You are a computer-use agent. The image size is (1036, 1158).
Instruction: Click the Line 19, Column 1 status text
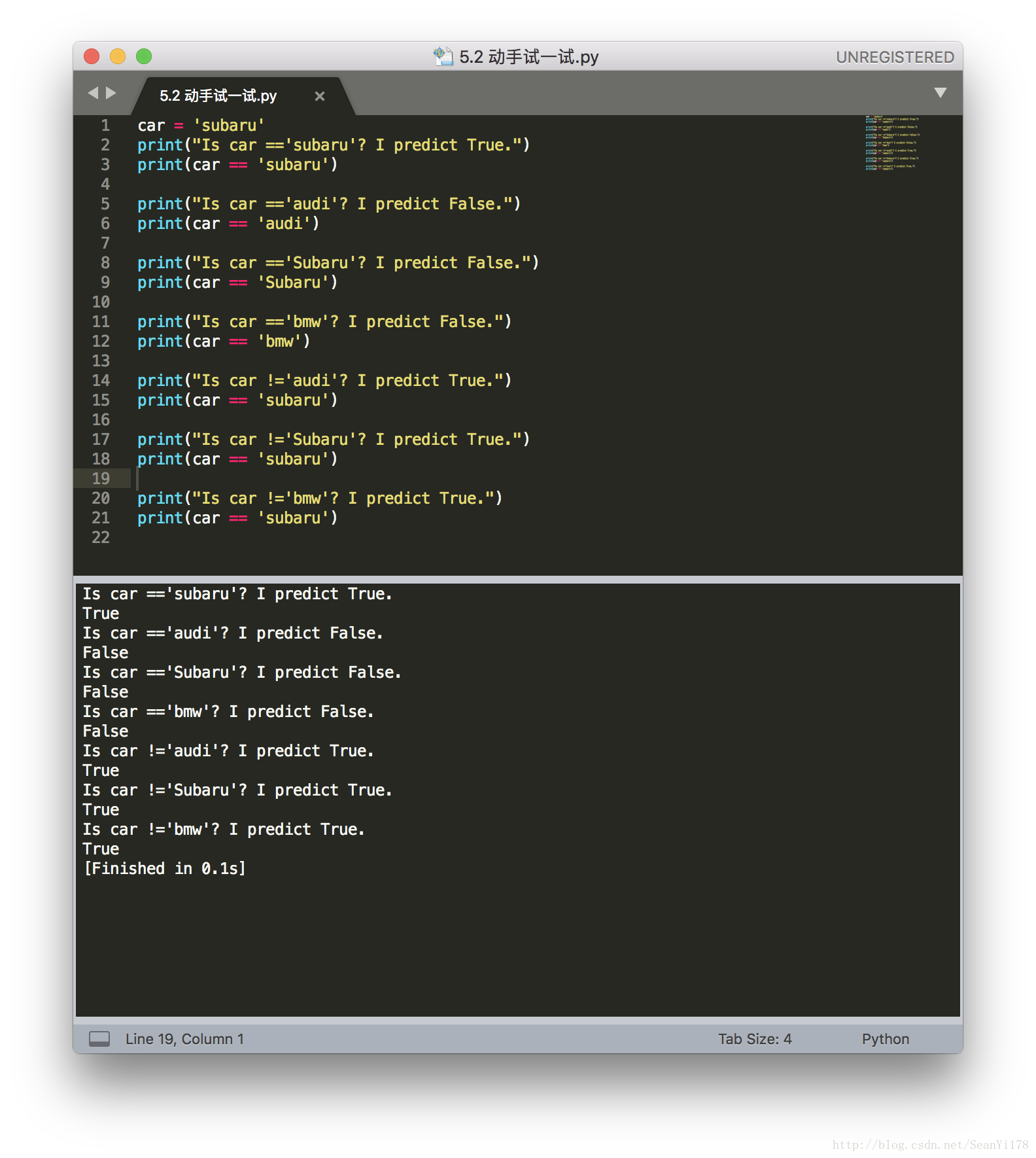point(184,1039)
